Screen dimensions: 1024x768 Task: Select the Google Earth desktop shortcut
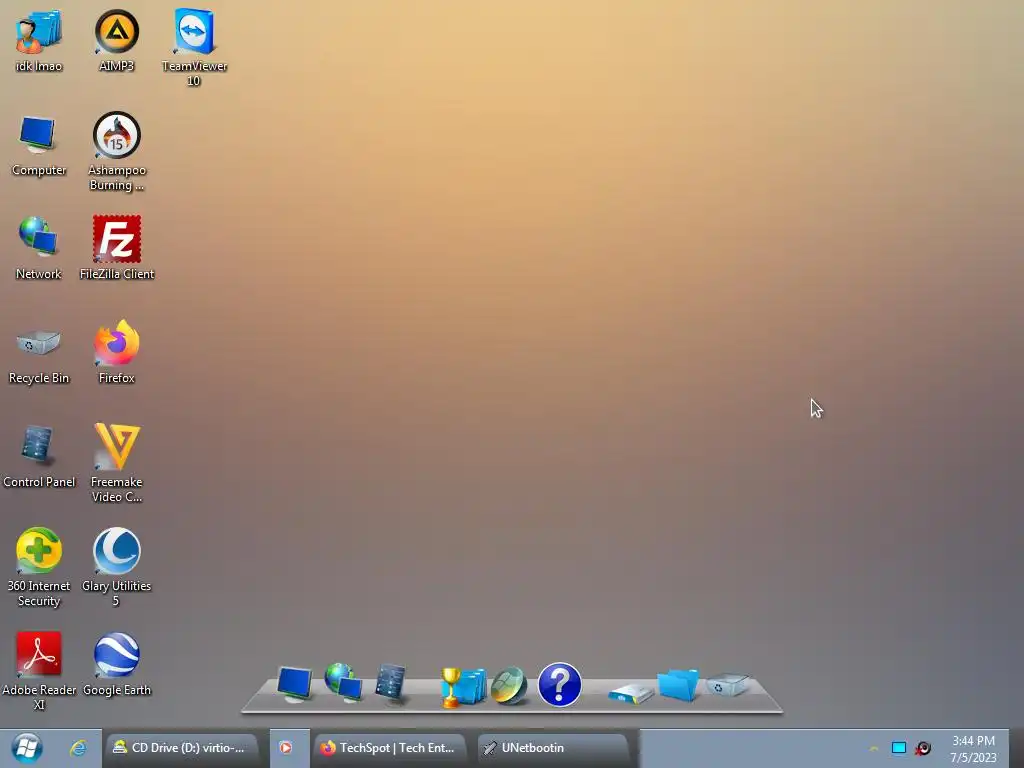(x=116, y=665)
